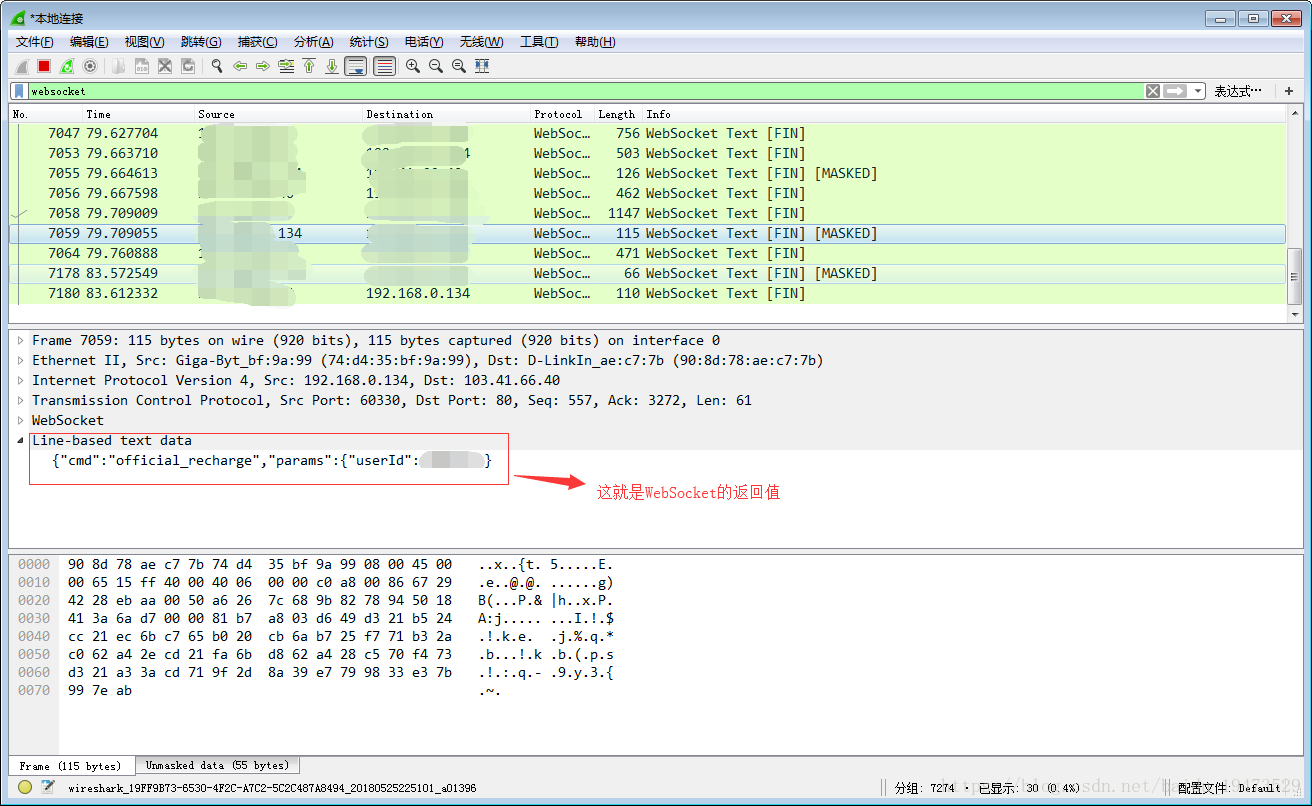Screen dimensions: 1312x806
Task: Zoom out the main window text
Action: (x=436, y=66)
